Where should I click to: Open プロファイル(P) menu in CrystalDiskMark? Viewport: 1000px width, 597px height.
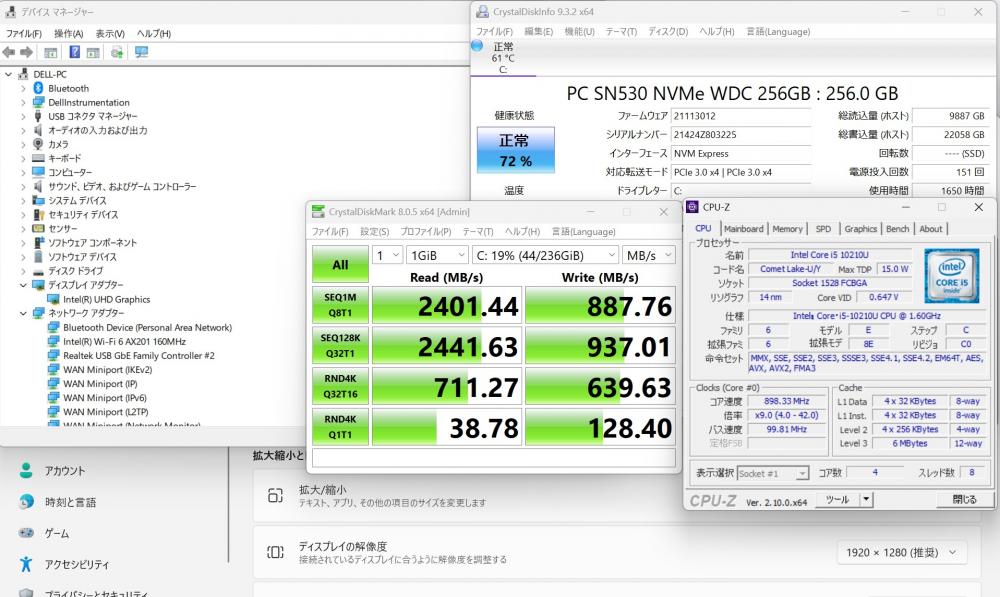click(x=425, y=232)
